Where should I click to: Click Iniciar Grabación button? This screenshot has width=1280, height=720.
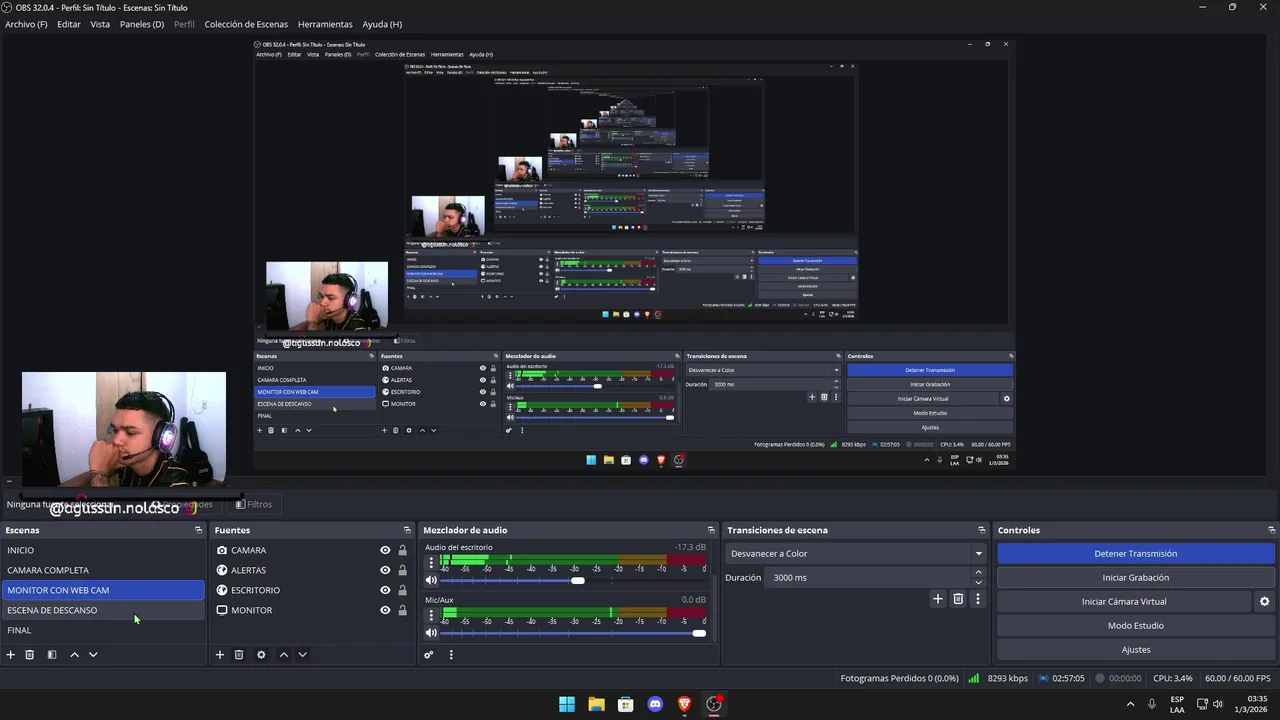(x=1136, y=578)
